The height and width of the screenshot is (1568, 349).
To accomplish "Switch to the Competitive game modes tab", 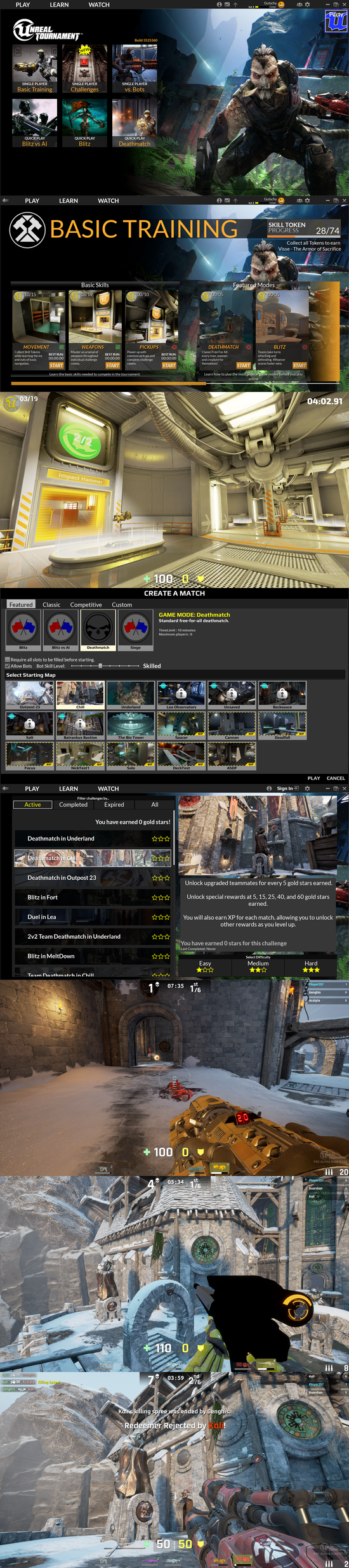I will pyautogui.click(x=86, y=604).
